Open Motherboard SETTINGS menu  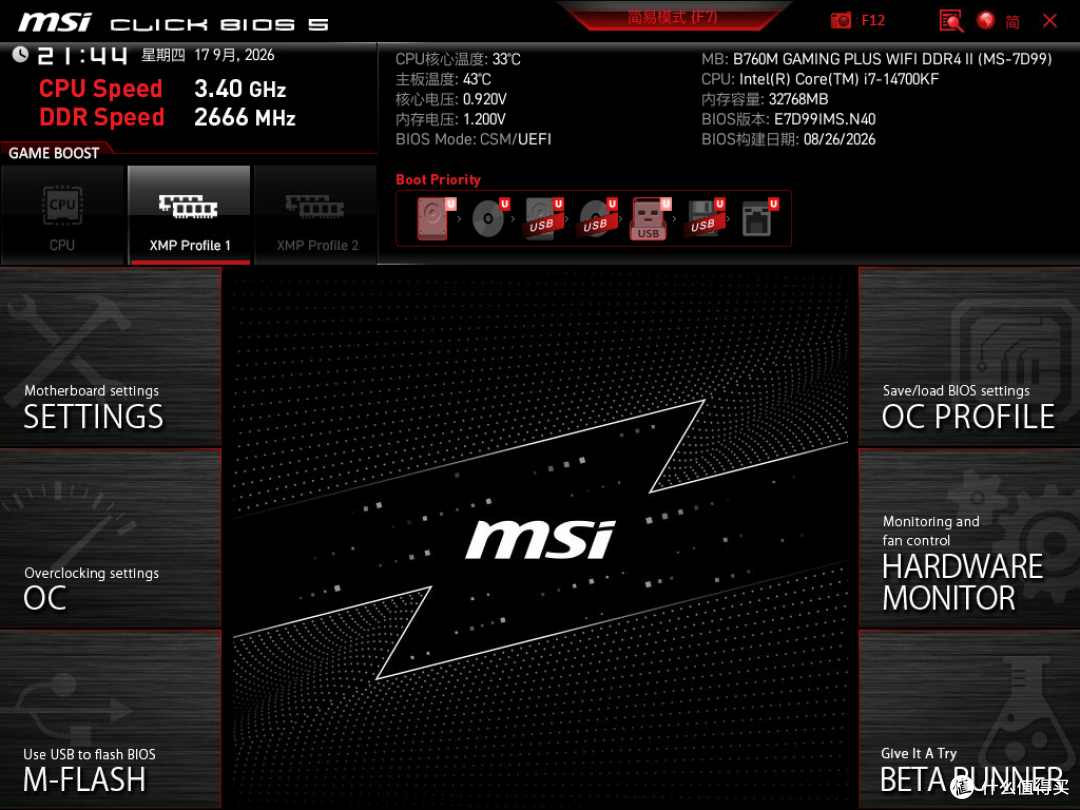pyautogui.click(x=110, y=357)
